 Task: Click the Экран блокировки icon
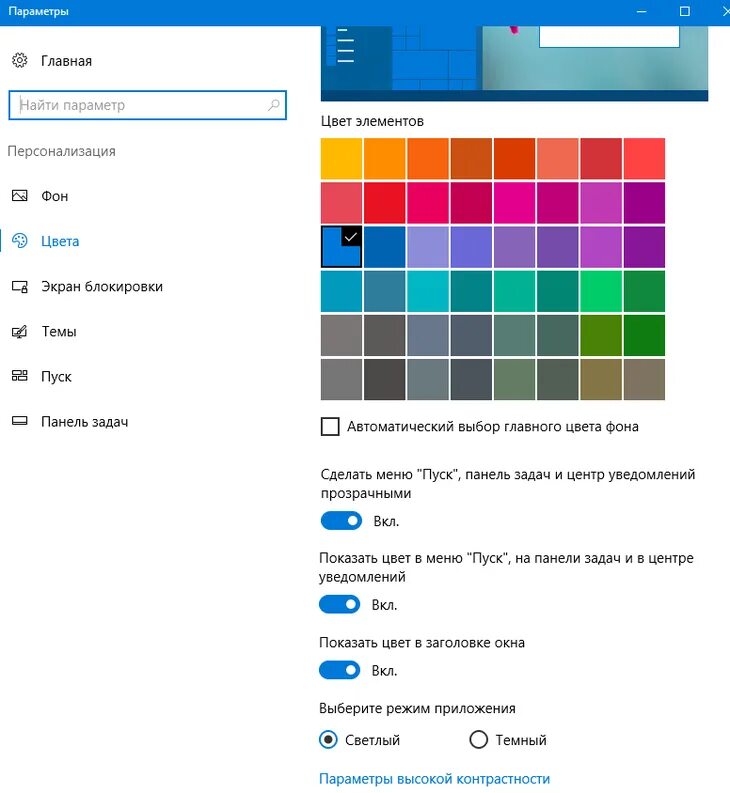[20, 287]
